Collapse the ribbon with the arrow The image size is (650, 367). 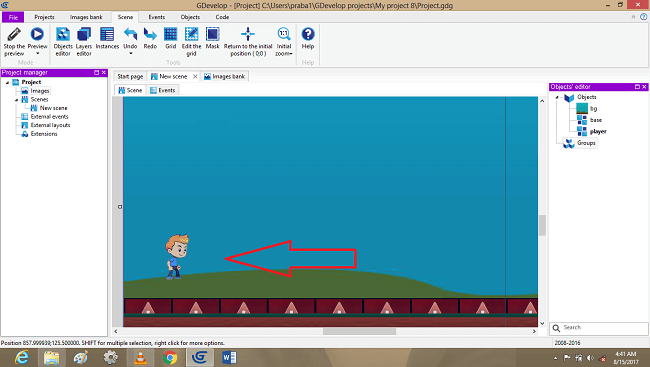(633, 17)
